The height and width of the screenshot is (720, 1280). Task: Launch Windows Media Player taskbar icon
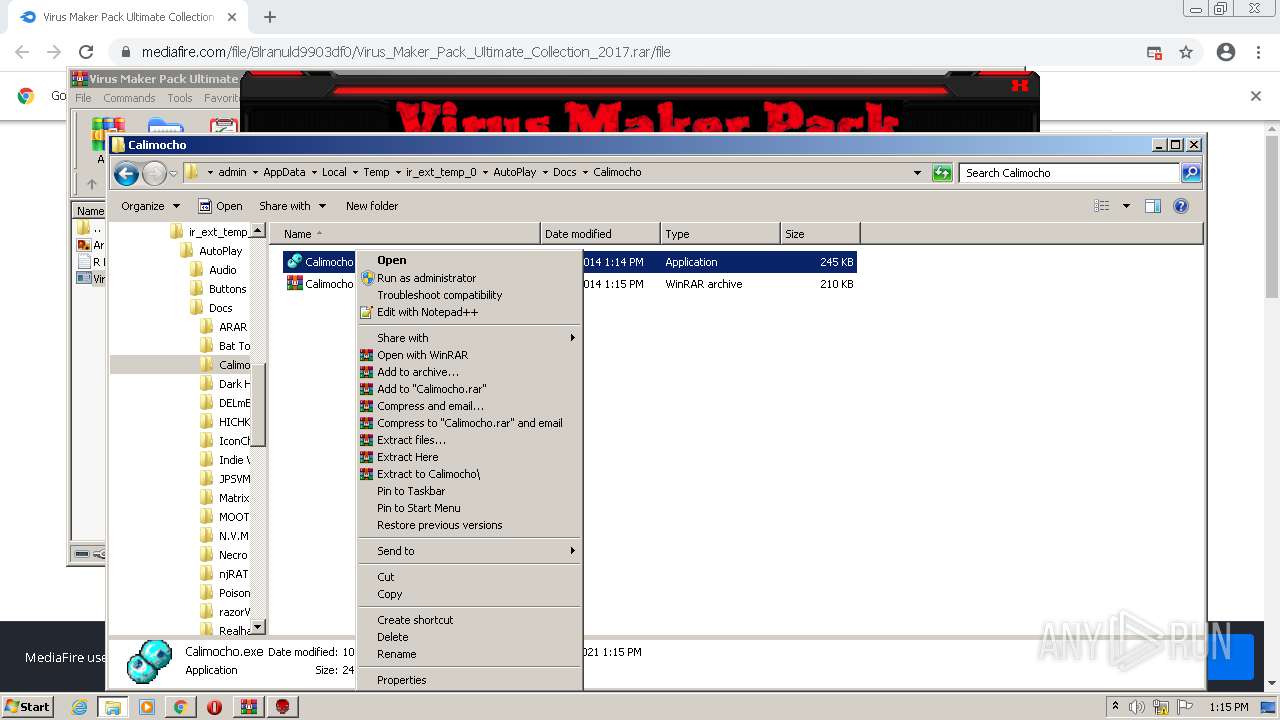click(x=147, y=707)
